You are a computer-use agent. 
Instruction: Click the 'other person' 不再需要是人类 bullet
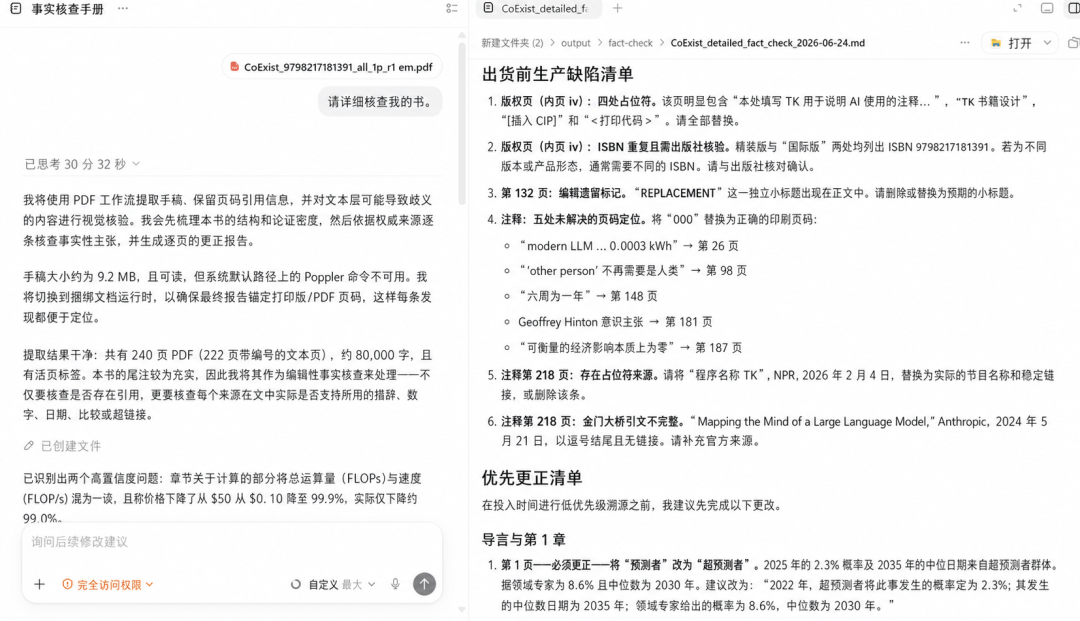632,271
